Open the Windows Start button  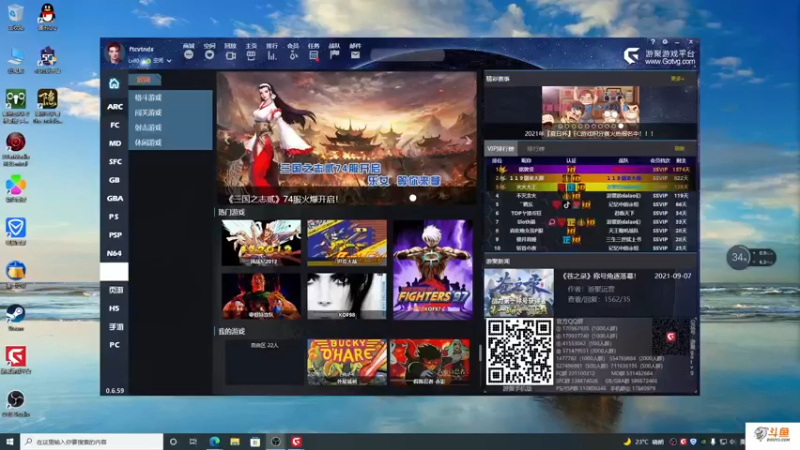click(x=10, y=442)
